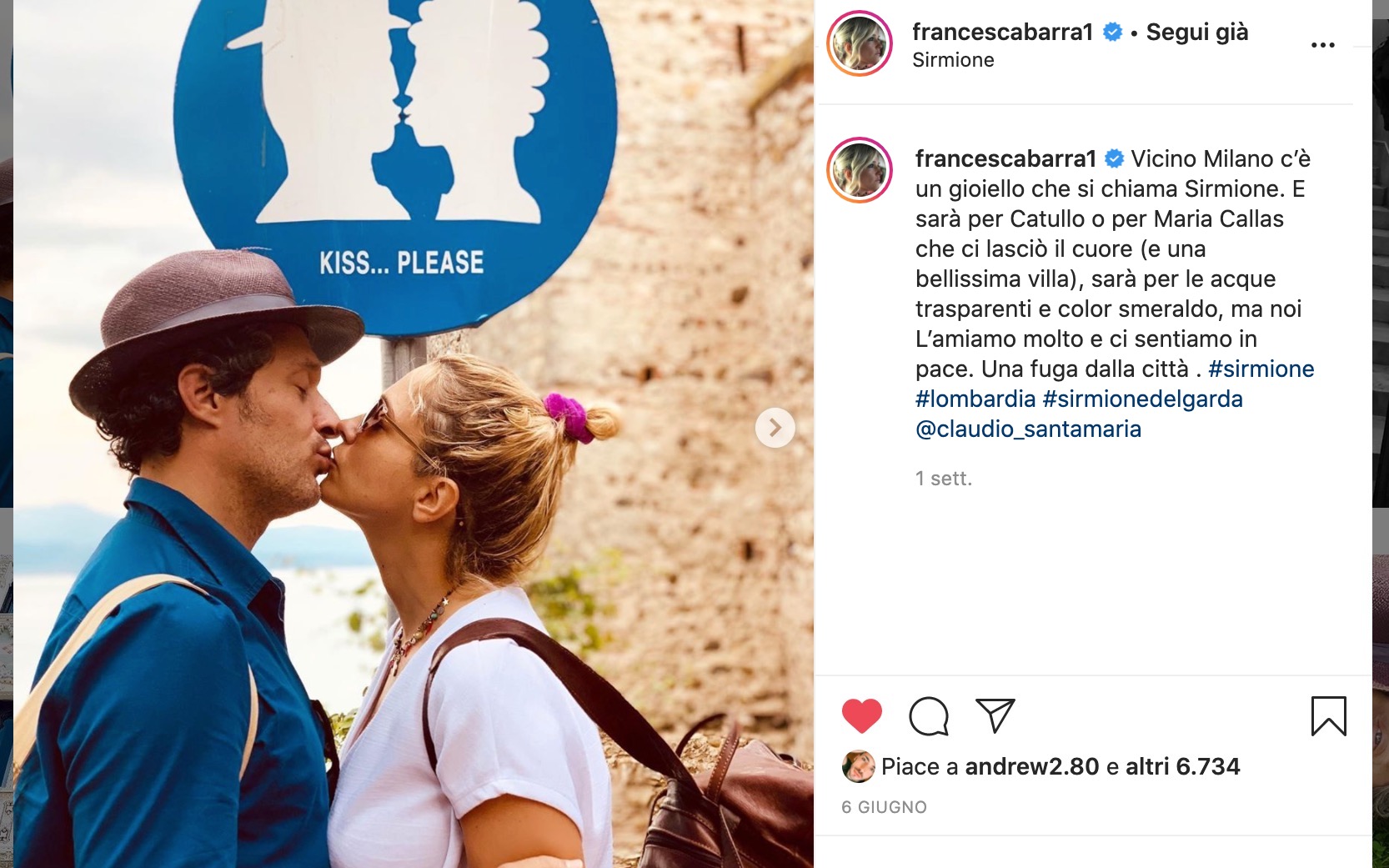Visit the @claudio_santamaria mention
Image resolution: width=1389 pixels, height=868 pixels.
tap(1028, 429)
